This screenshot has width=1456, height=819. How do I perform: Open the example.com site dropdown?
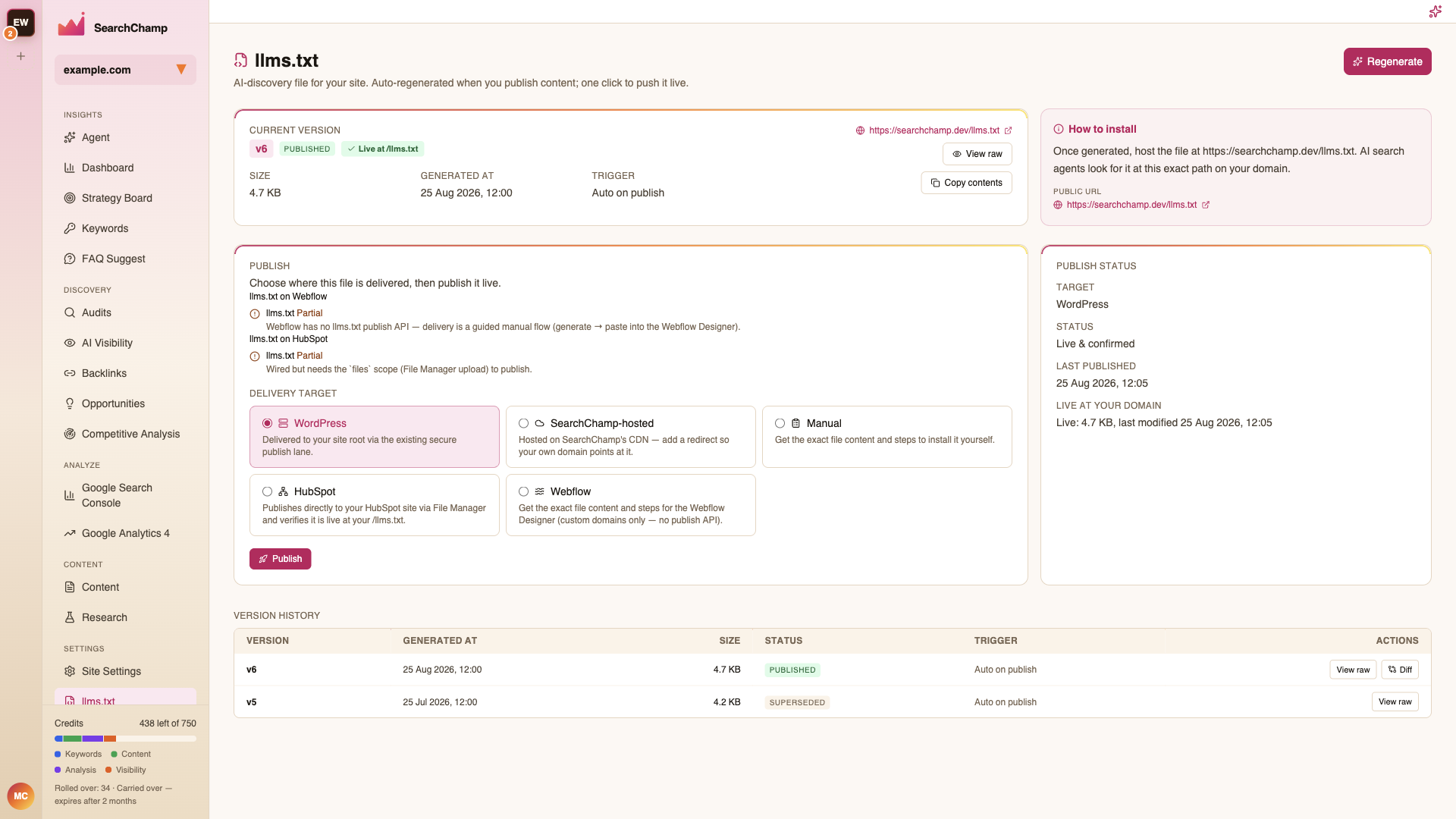click(125, 70)
